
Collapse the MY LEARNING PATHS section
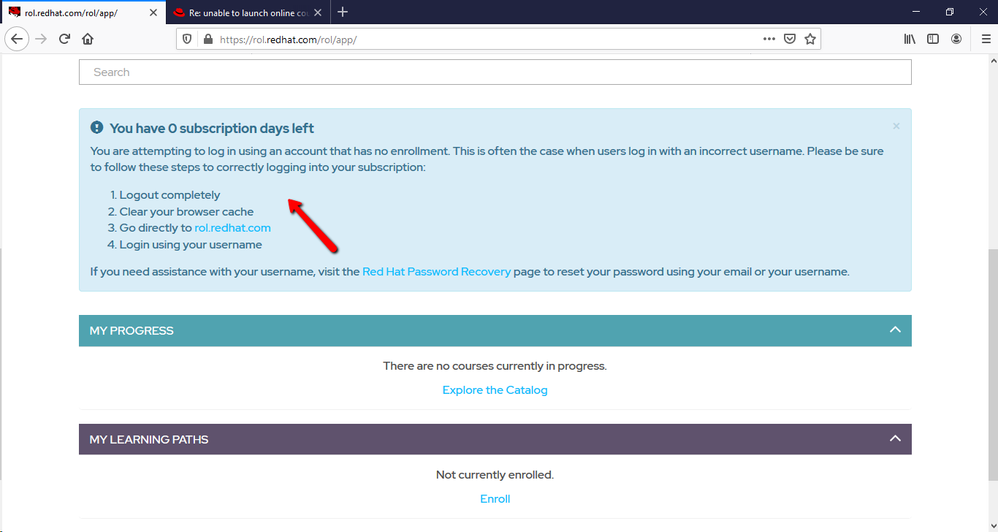point(895,439)
